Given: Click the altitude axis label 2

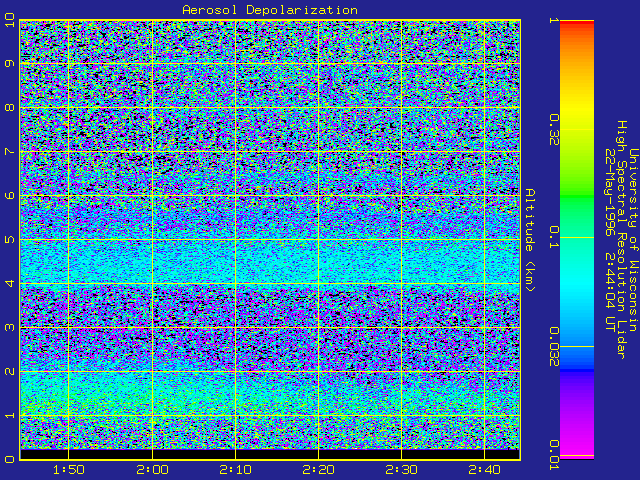Looking at the screenshot, I should [9, 371].
